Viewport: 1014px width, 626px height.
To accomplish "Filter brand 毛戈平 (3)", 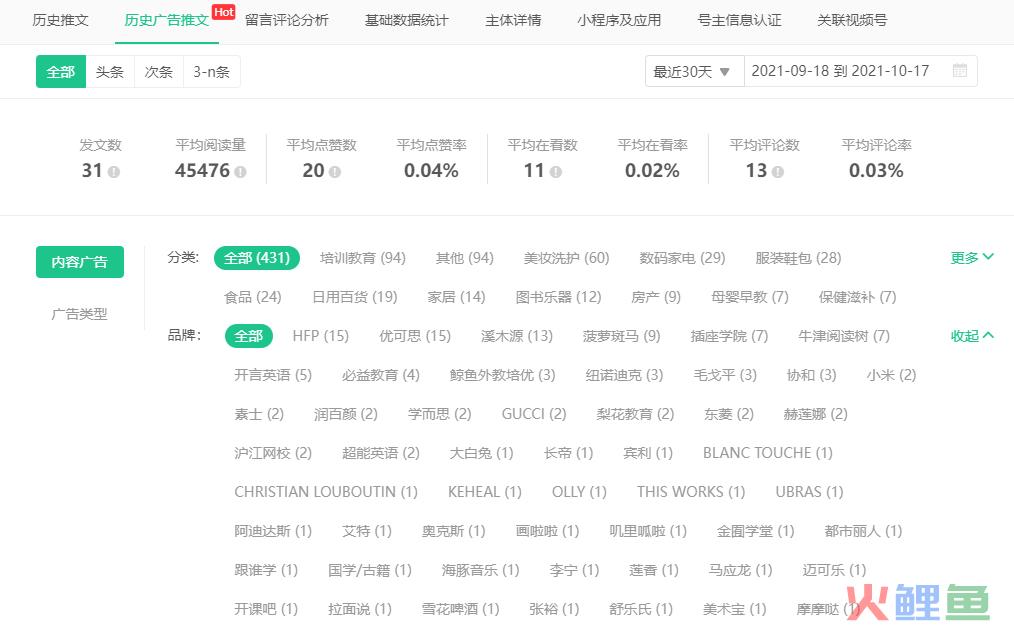I will (x=725, y=375).
